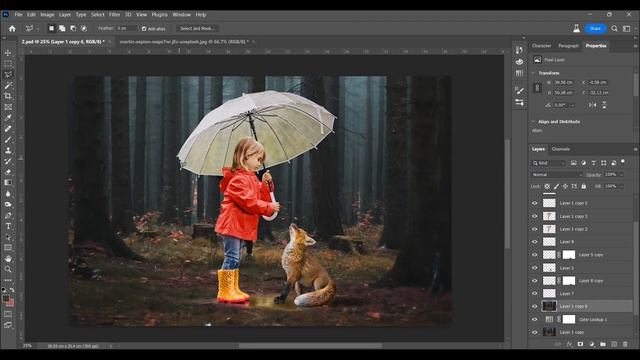Open the blend mode Normal dropdown
This screenshot has height=360, width=640.
pos(557,174)
